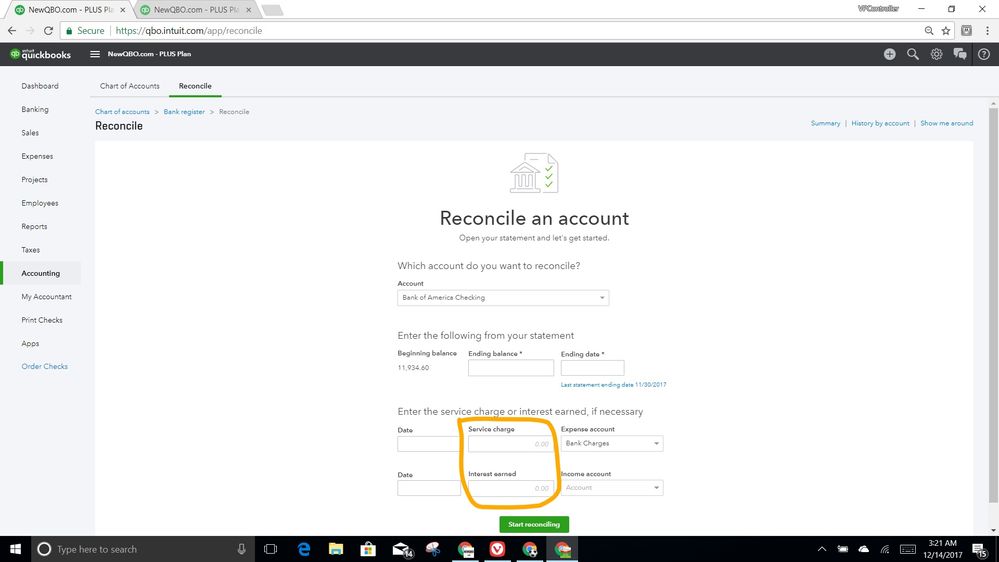Open the History by account link
This screenshot has height=562, width=999.
click(x=880, y=123)
